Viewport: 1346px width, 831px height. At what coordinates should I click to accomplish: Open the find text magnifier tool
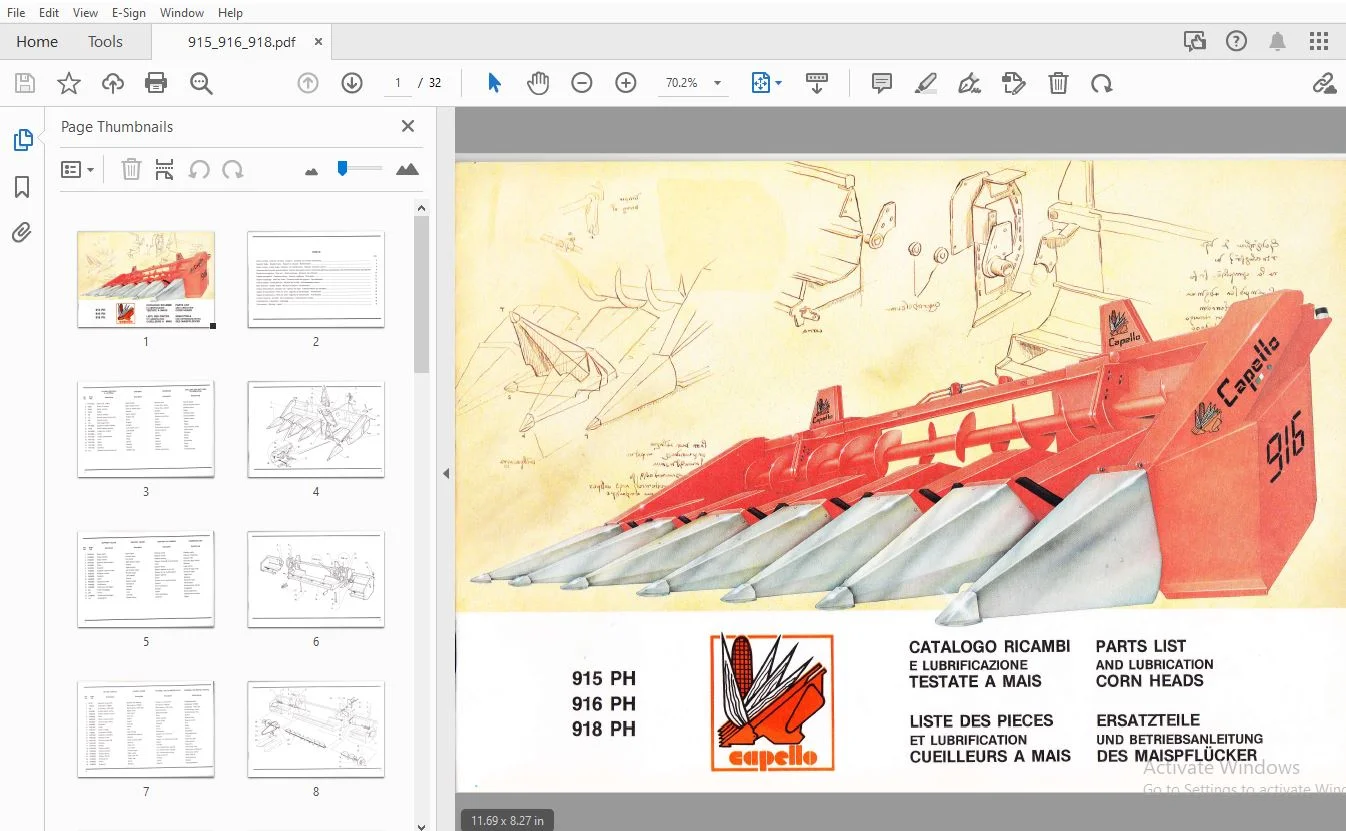pyautogui.click(x=201, y=83)
